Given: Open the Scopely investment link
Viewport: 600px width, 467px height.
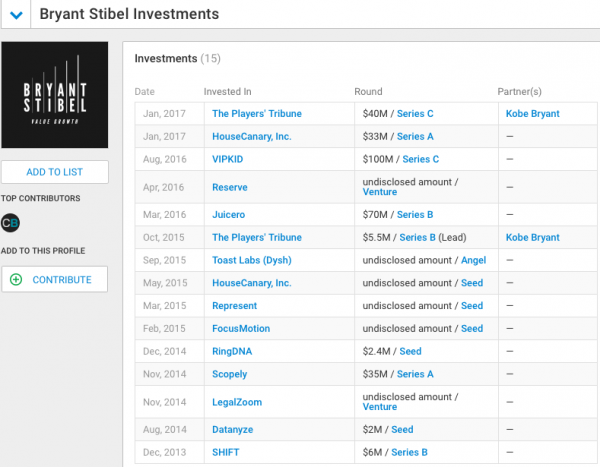Looking at the screenshot, I should pyautogui.click(x=230, y=374).
